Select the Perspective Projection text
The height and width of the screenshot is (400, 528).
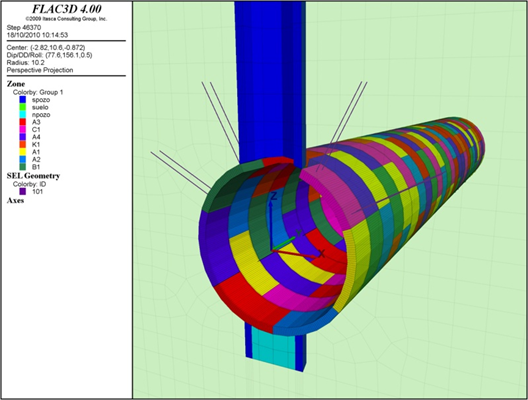coord(40,70)
